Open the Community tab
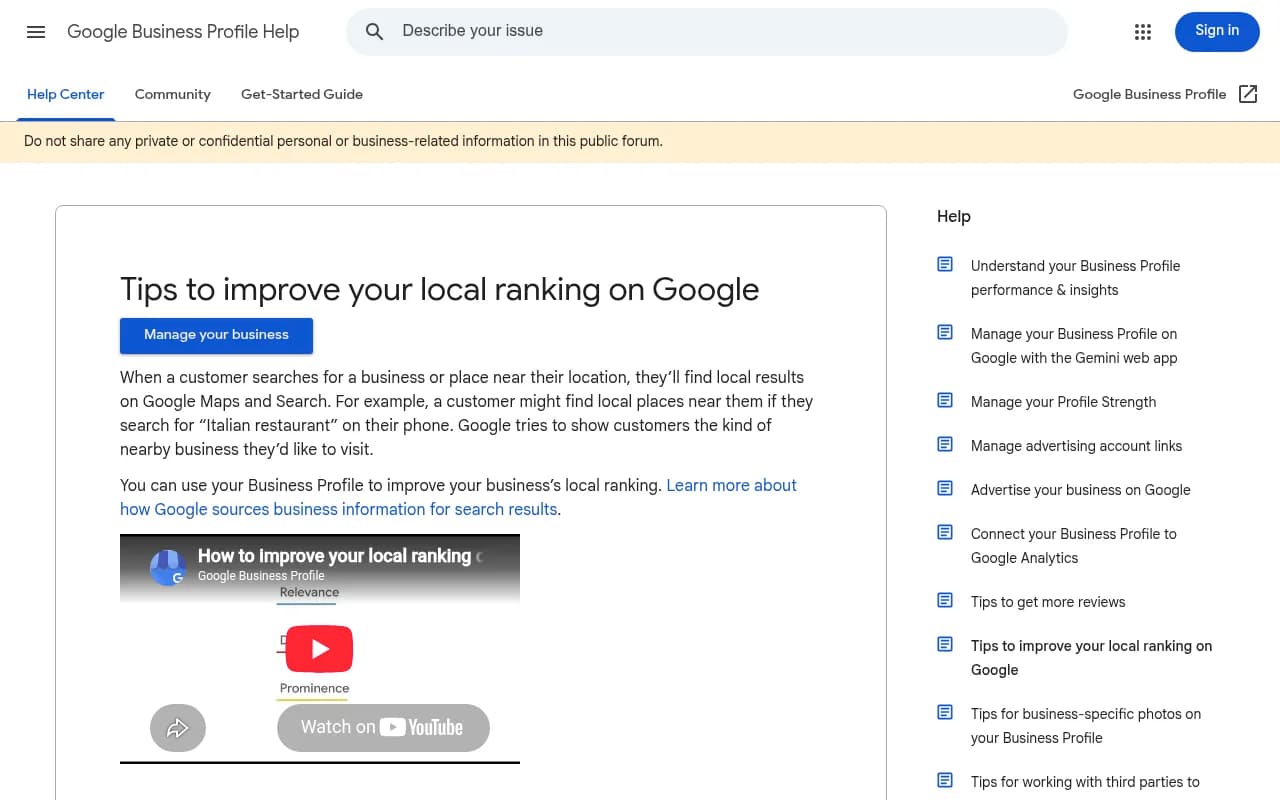The image size is (1280, 800). tap(173, 94)
